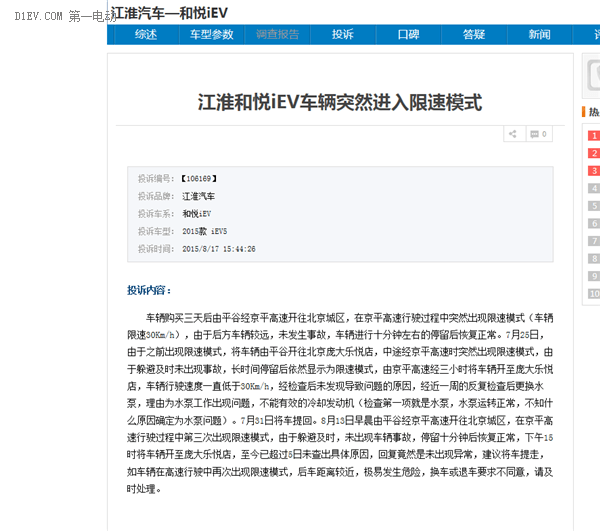Click the 投诉内容 heading
Viewport: 600px width, 531px height.
[149, 290]
